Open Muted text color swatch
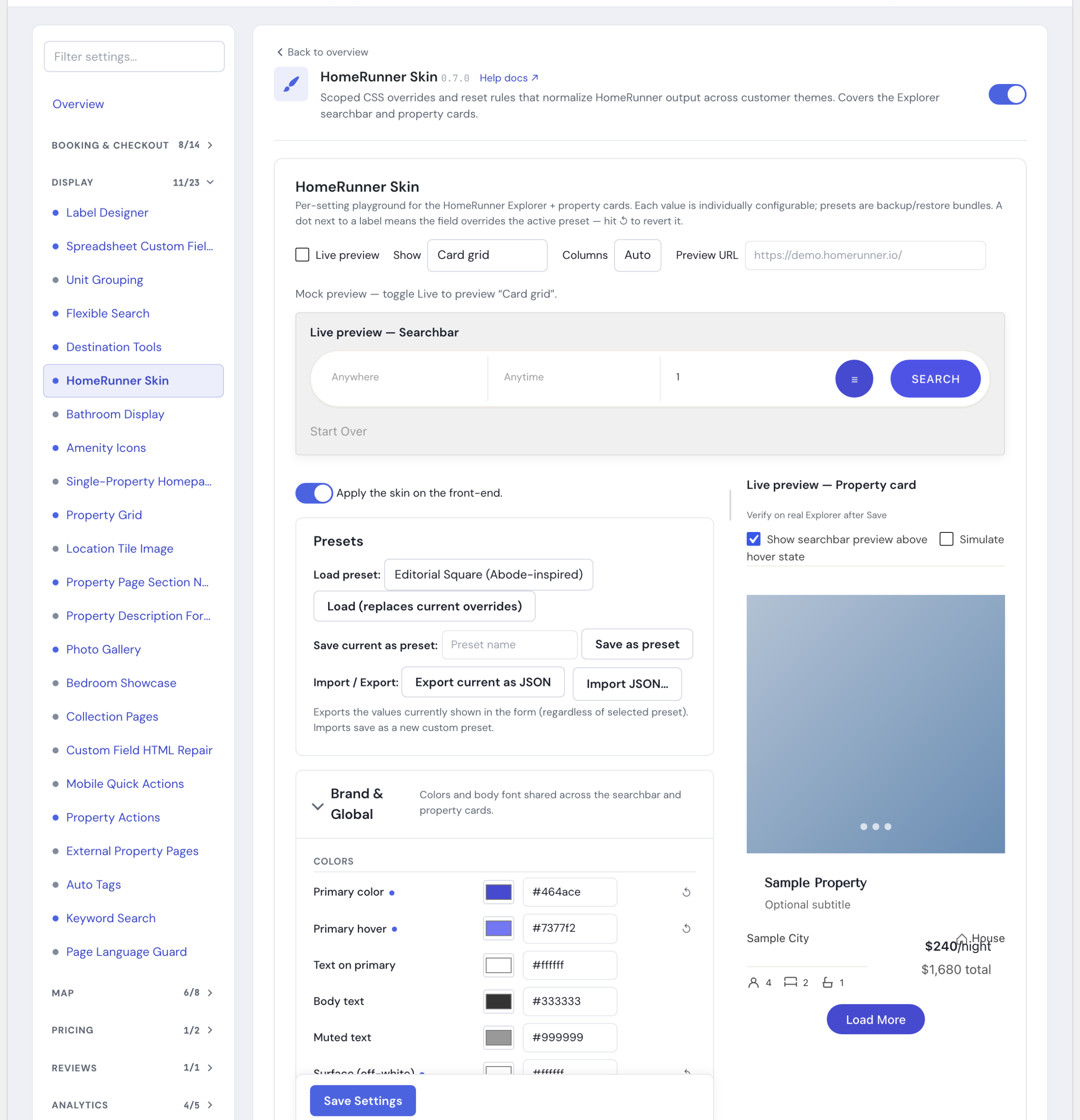 (x=498, y=1037)
